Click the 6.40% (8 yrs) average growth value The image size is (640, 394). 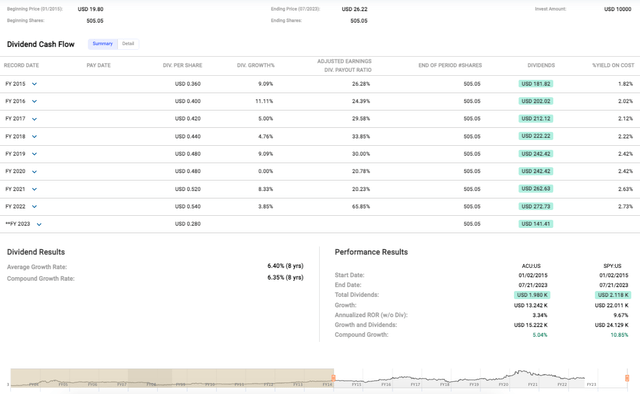click(285, 266)
